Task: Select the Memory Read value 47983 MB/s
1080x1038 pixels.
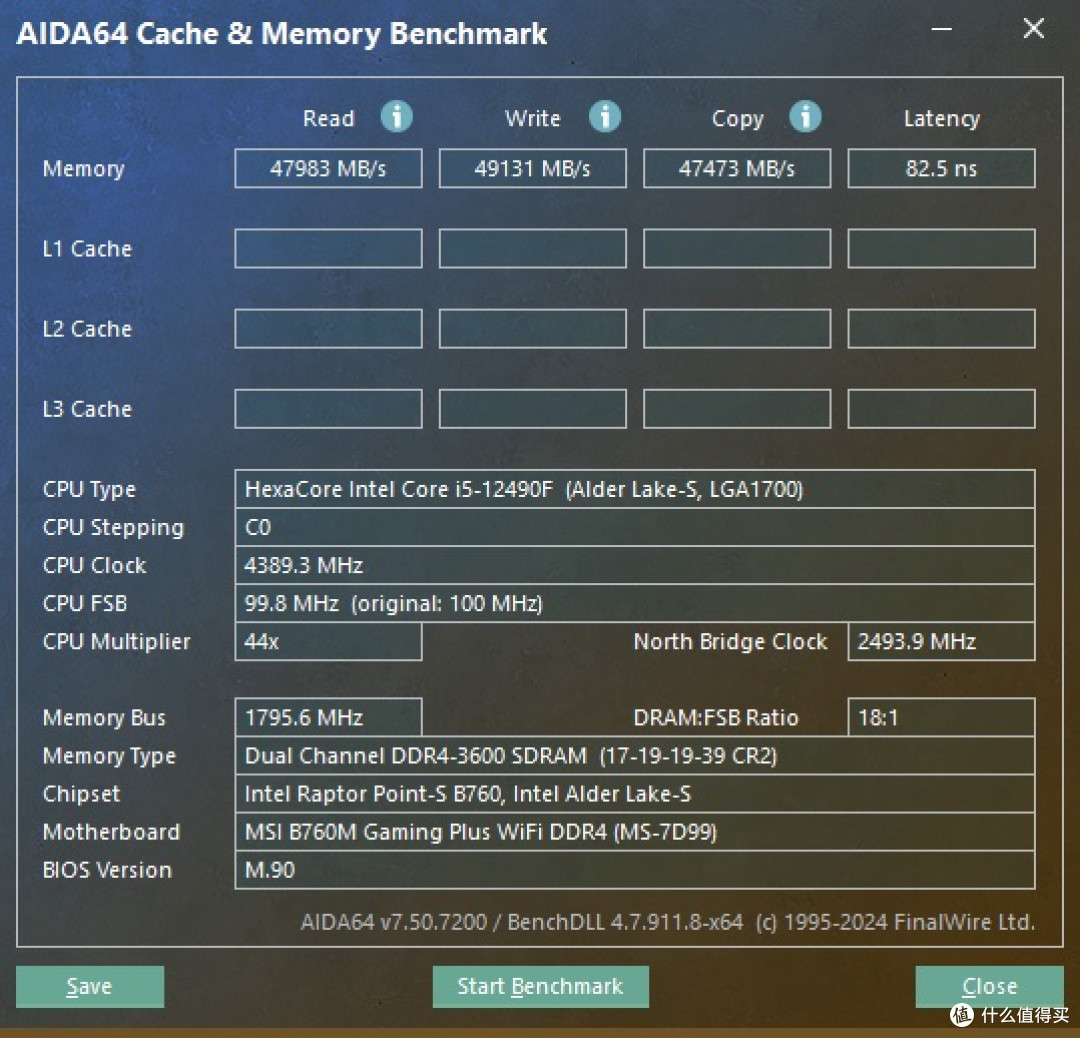Action: point(328,168)
